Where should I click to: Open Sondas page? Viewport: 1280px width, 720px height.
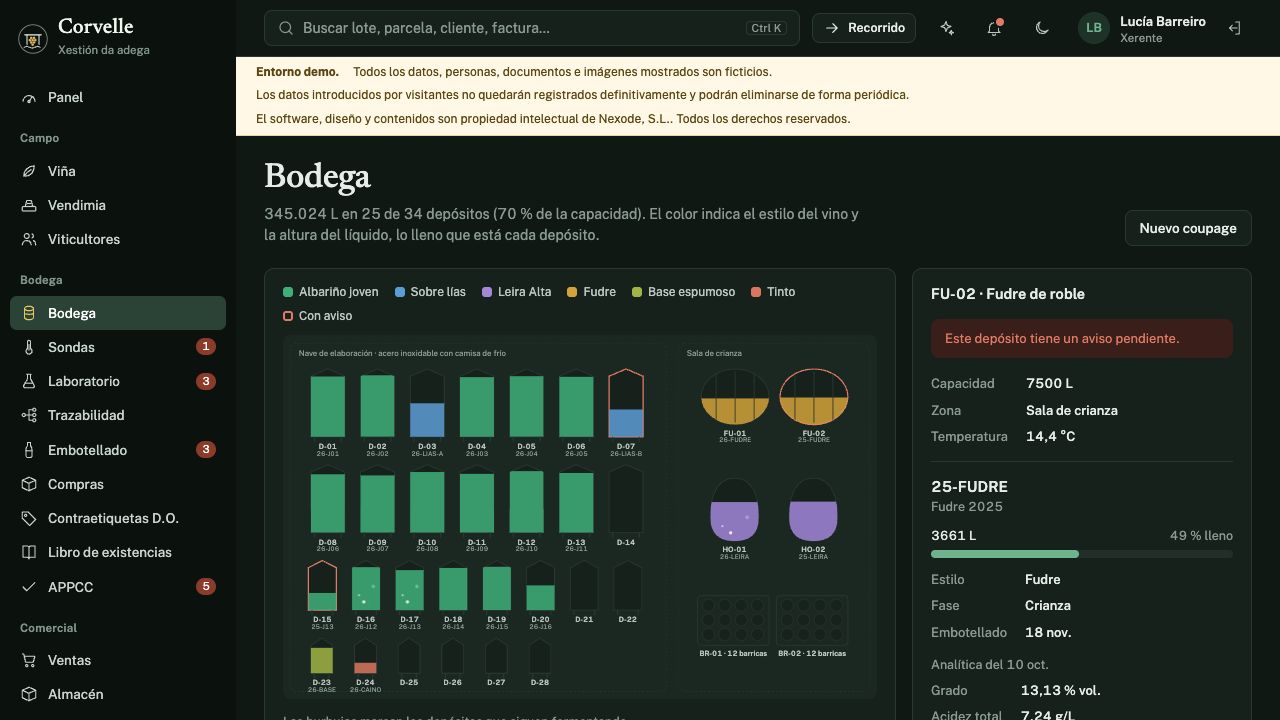pos(118,347)
